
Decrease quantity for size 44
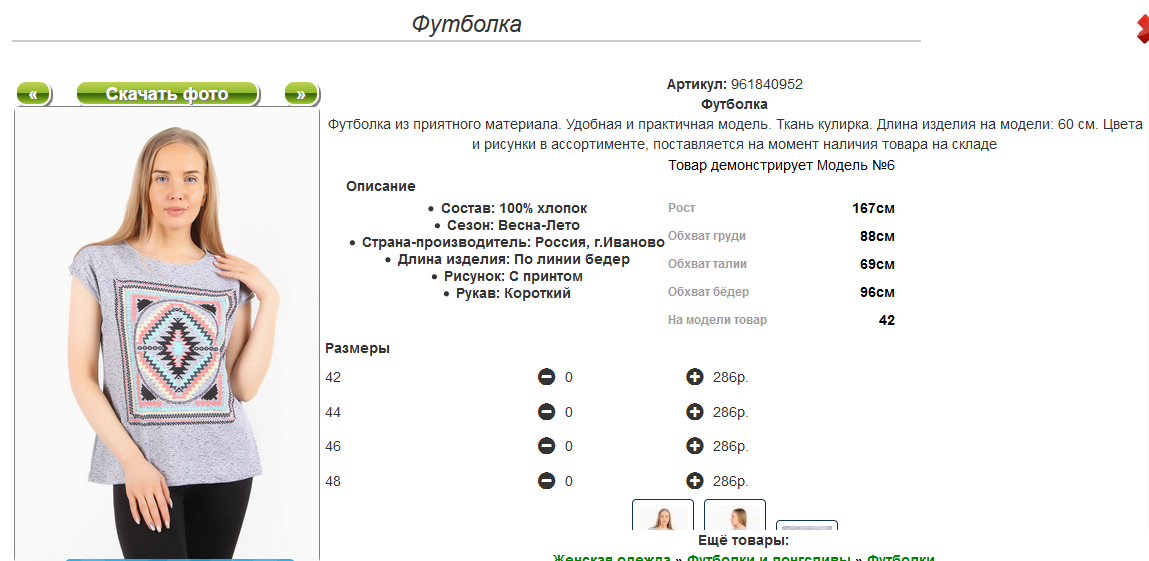pos(546,412)
